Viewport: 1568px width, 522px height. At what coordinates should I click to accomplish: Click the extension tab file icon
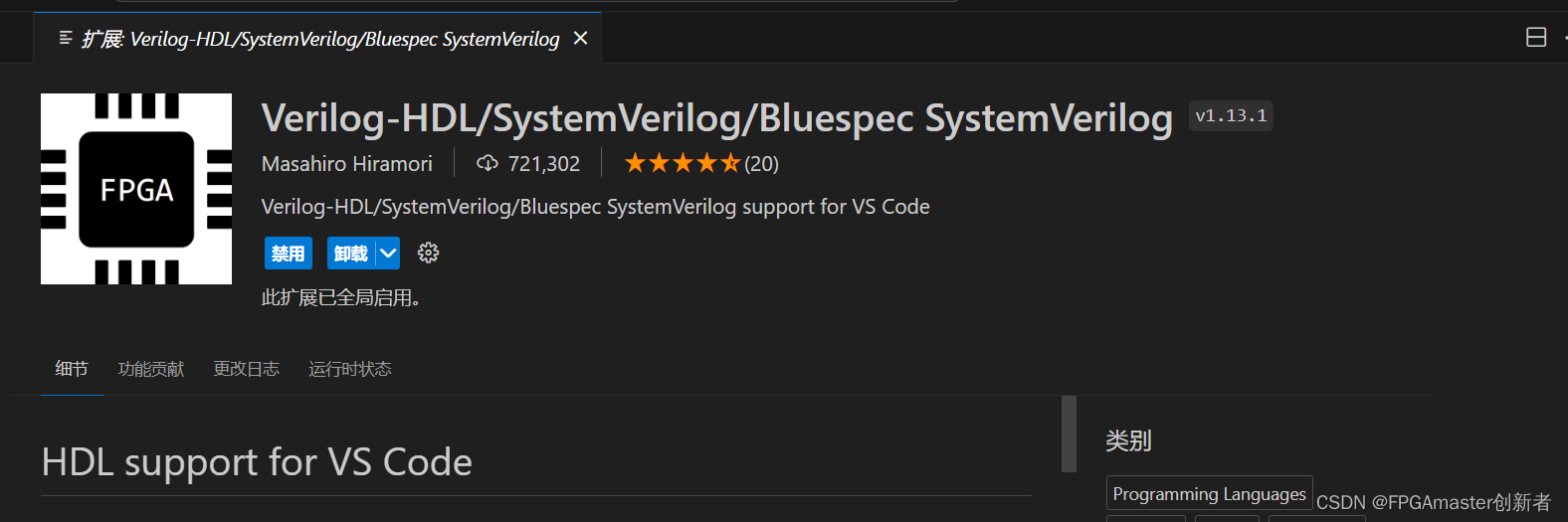[66, 38]
